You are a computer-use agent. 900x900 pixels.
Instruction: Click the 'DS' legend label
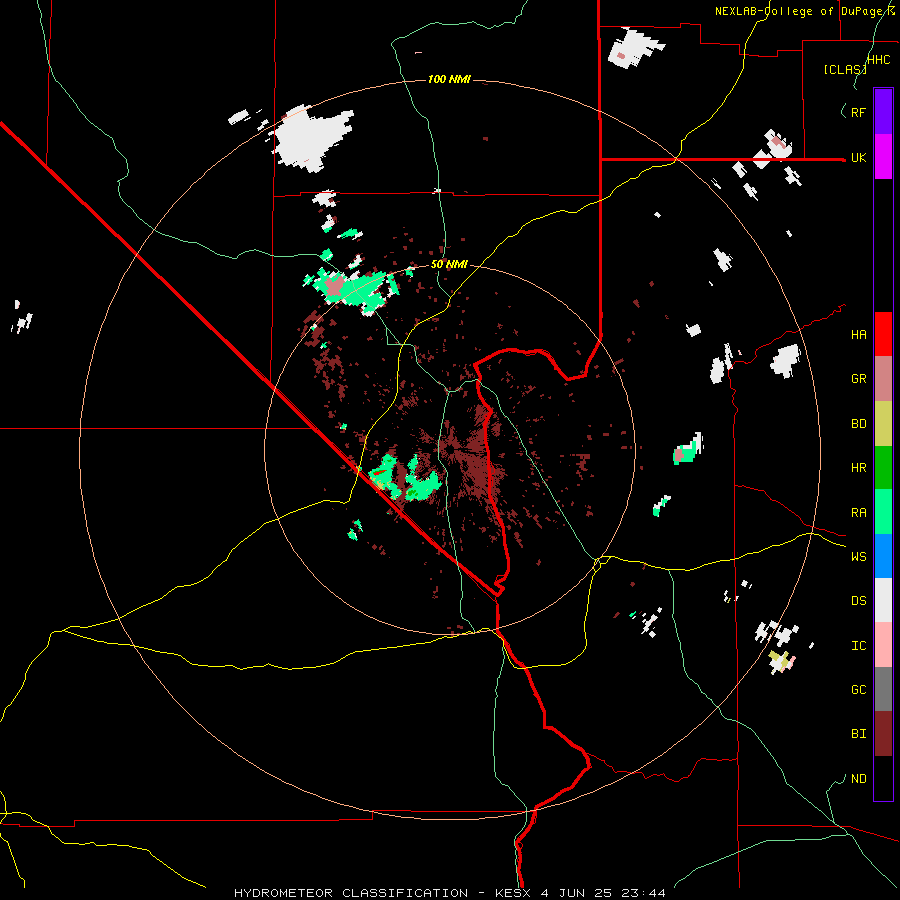tap(858, 601)
